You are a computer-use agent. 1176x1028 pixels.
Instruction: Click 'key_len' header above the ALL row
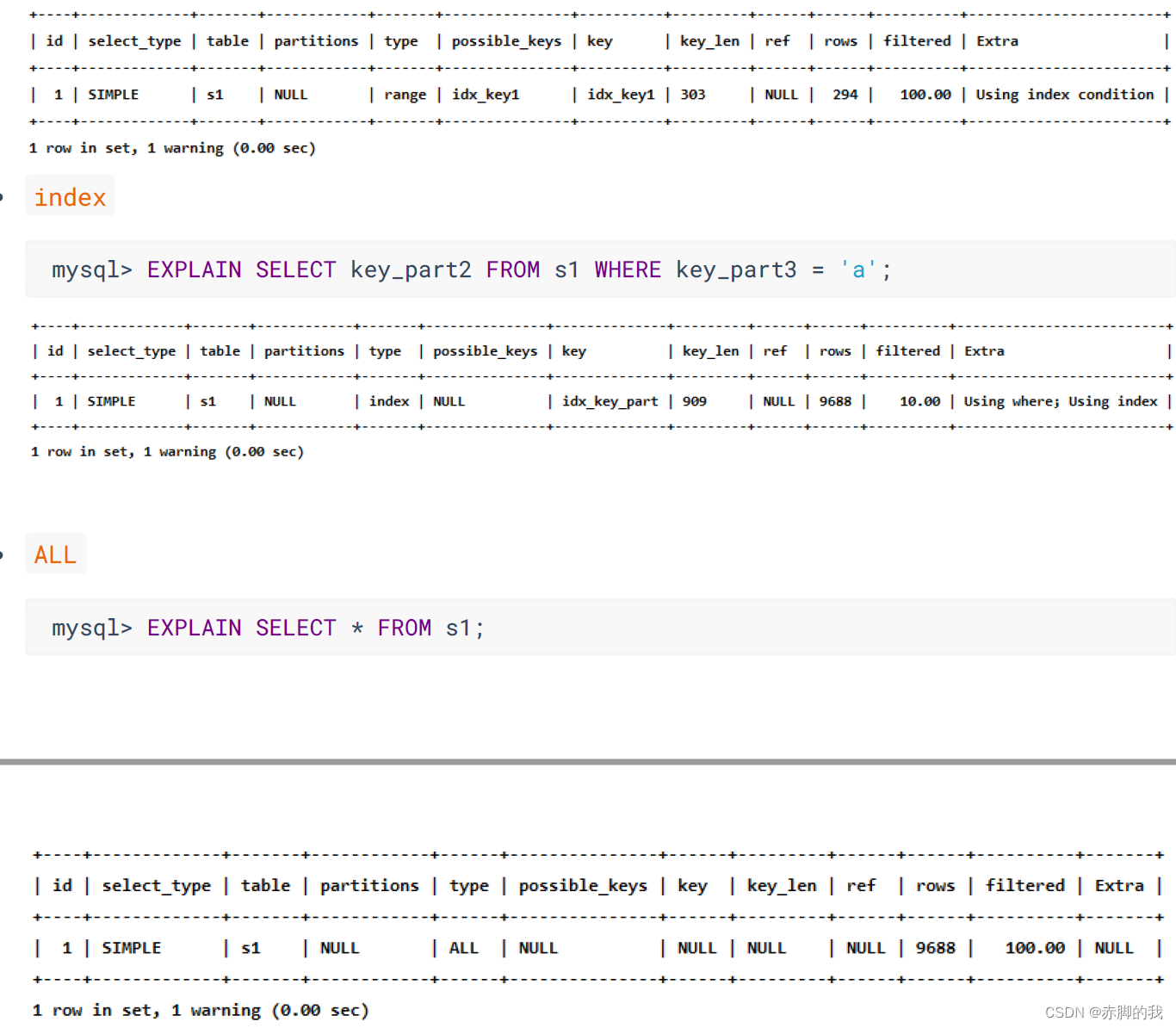[x=782, y=886]
